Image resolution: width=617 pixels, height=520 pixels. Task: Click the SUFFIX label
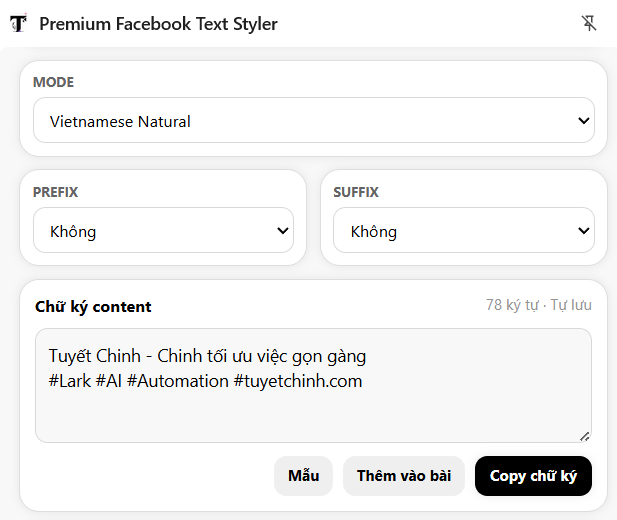356,192
